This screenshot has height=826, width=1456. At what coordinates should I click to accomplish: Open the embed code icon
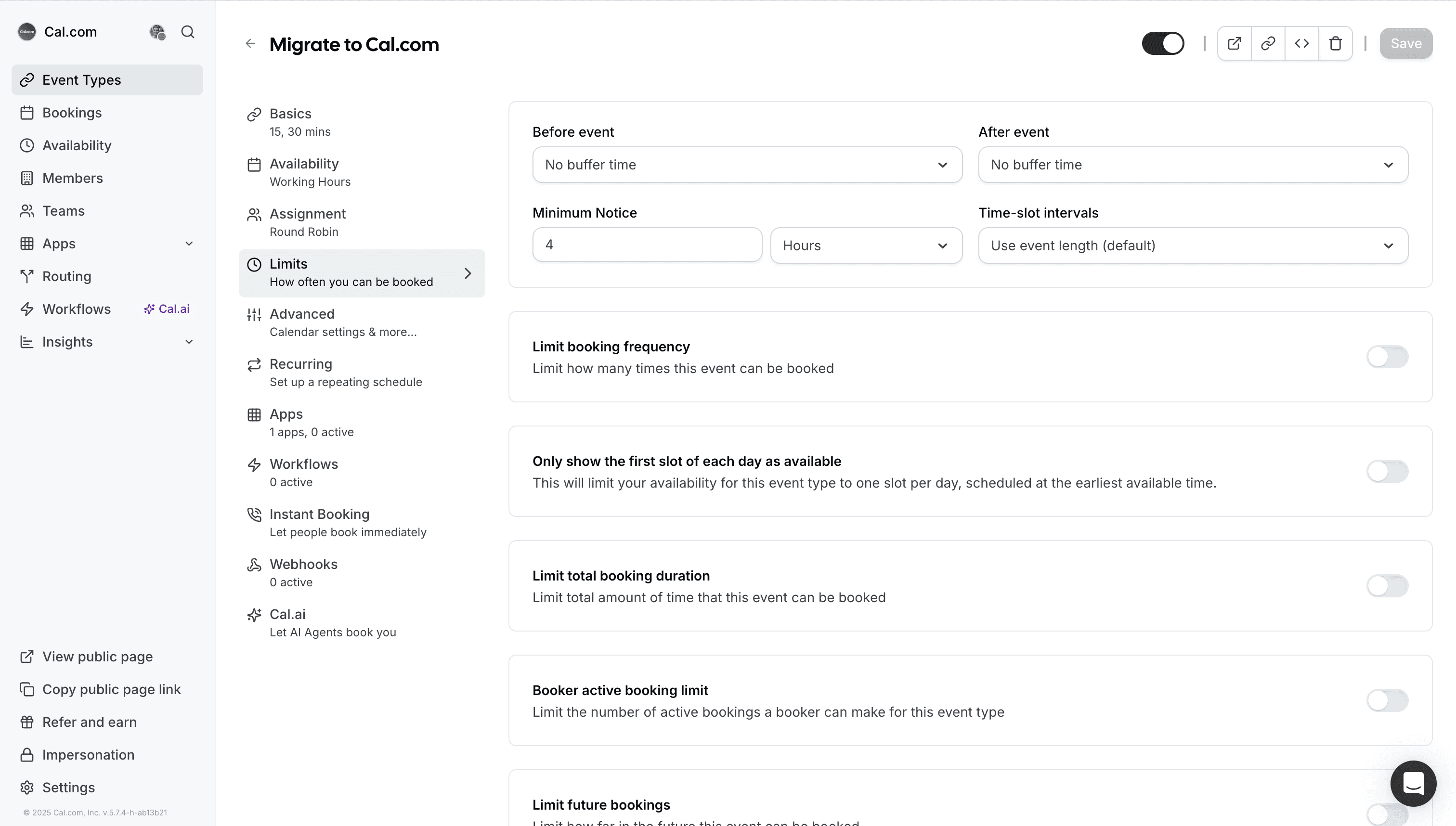click(x=1301, y=44)
